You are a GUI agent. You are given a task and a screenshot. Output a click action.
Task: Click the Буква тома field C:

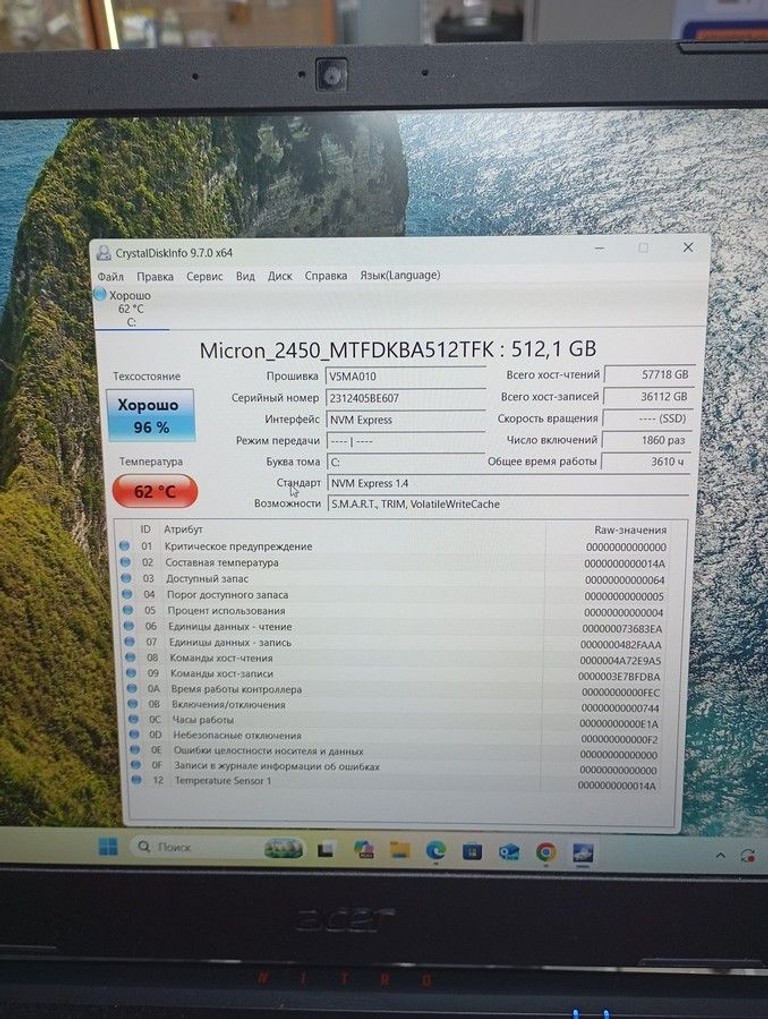tap(405, 462)
